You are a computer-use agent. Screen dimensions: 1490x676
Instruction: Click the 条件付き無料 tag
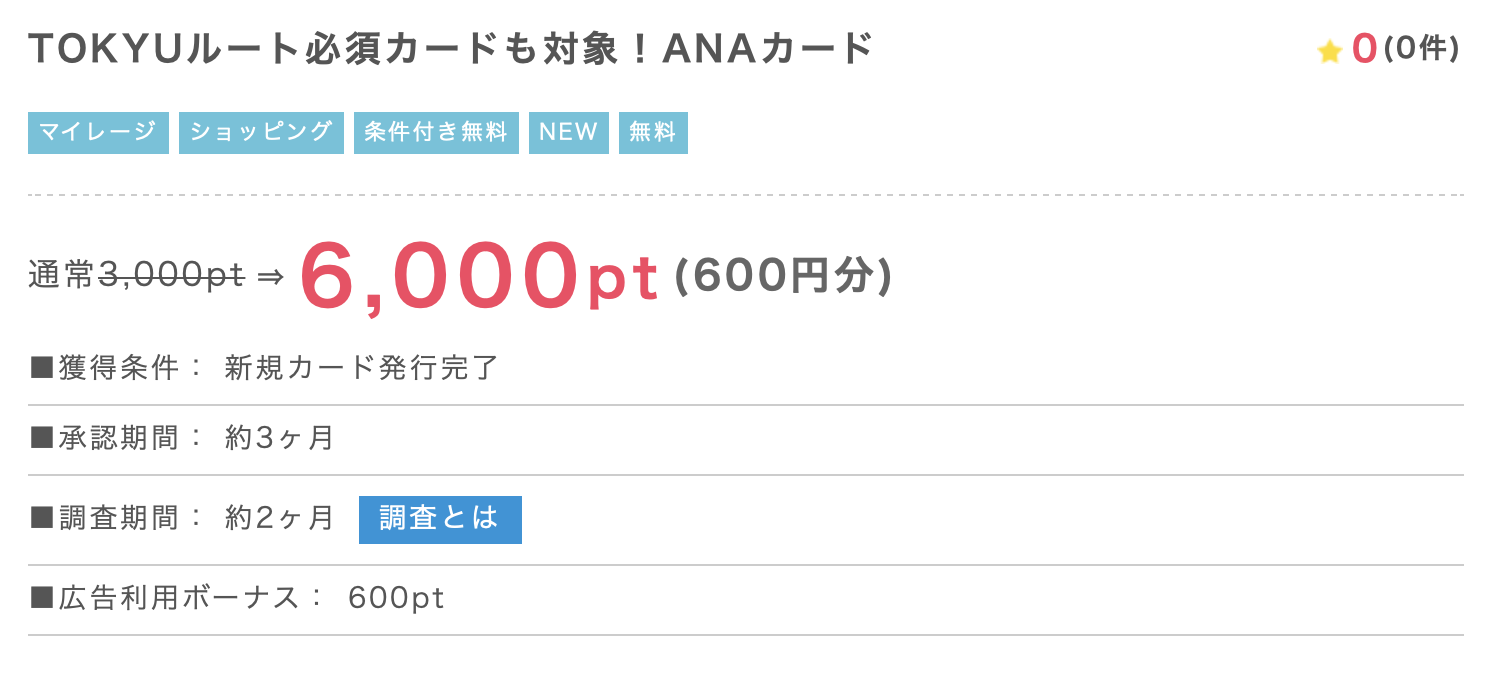click(x=436, y=132)
